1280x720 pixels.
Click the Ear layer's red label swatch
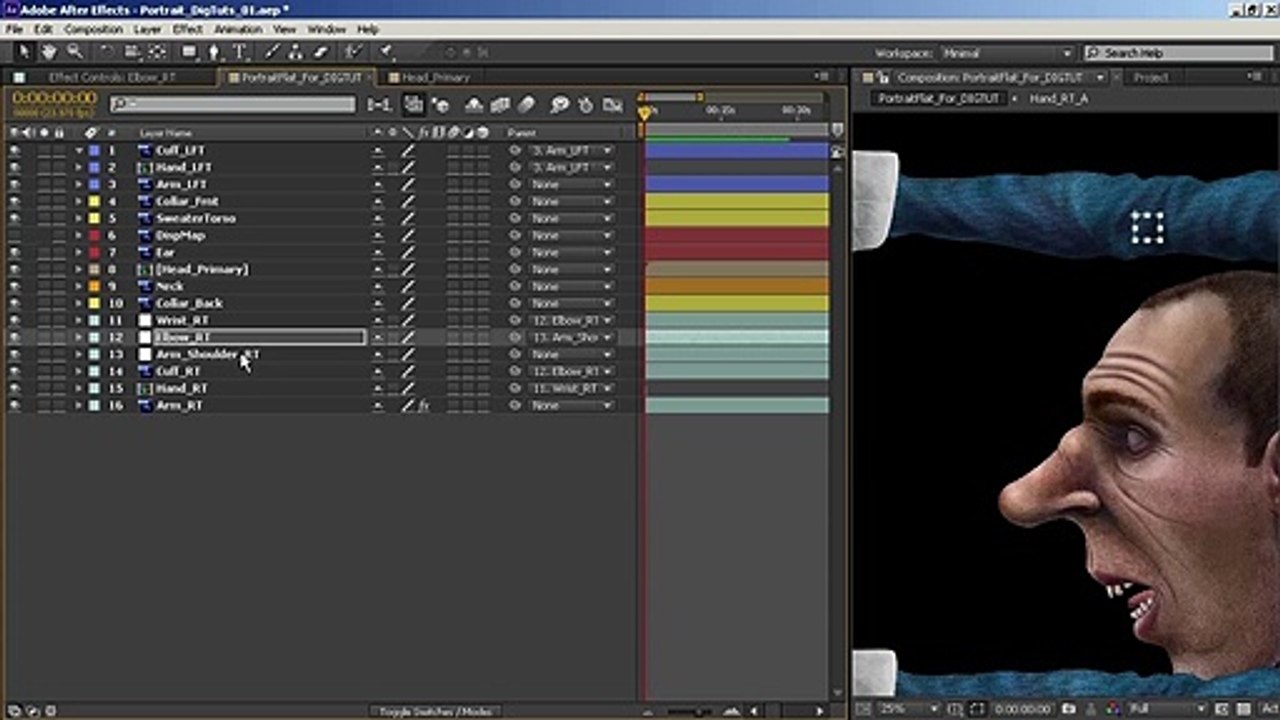pyautogui.click(x=94, y=252)
